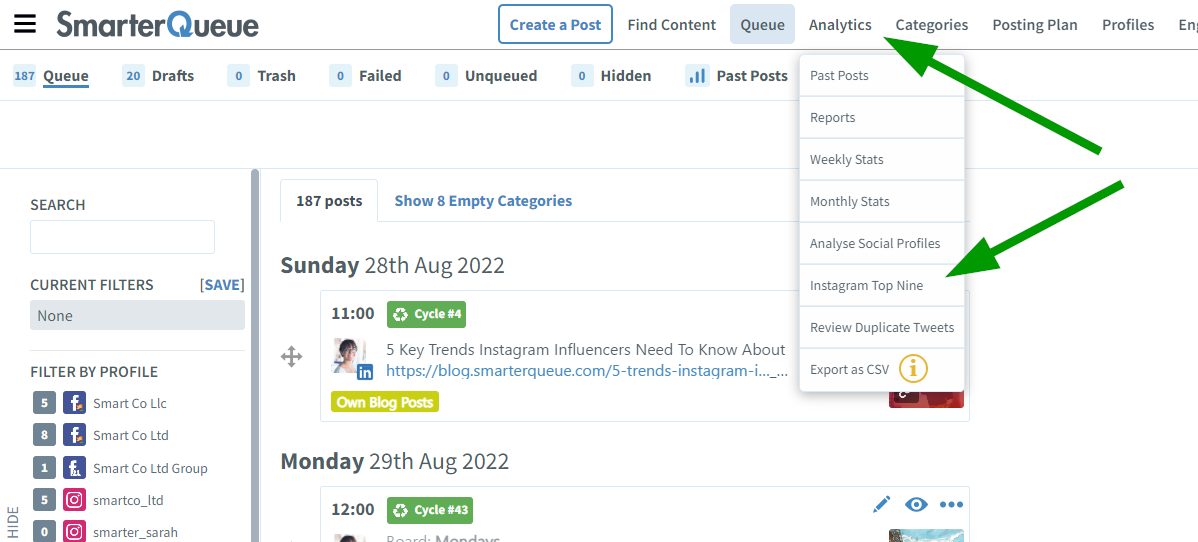Click the Smart Co Ltd Group profile name
The width and height of the screenshot is (1198, 542).
tap(151, 468)
